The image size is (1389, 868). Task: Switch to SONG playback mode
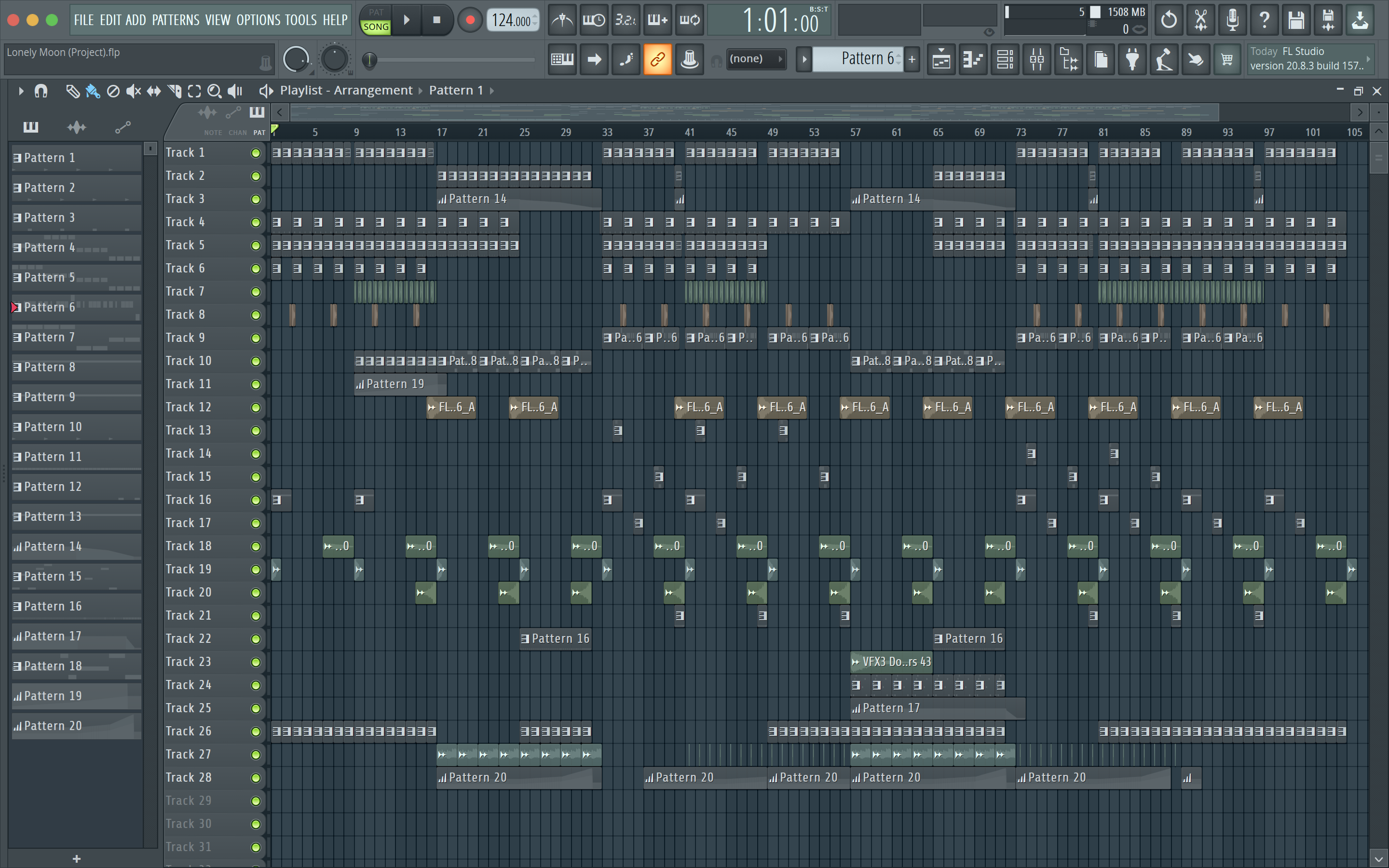point(376,27)
